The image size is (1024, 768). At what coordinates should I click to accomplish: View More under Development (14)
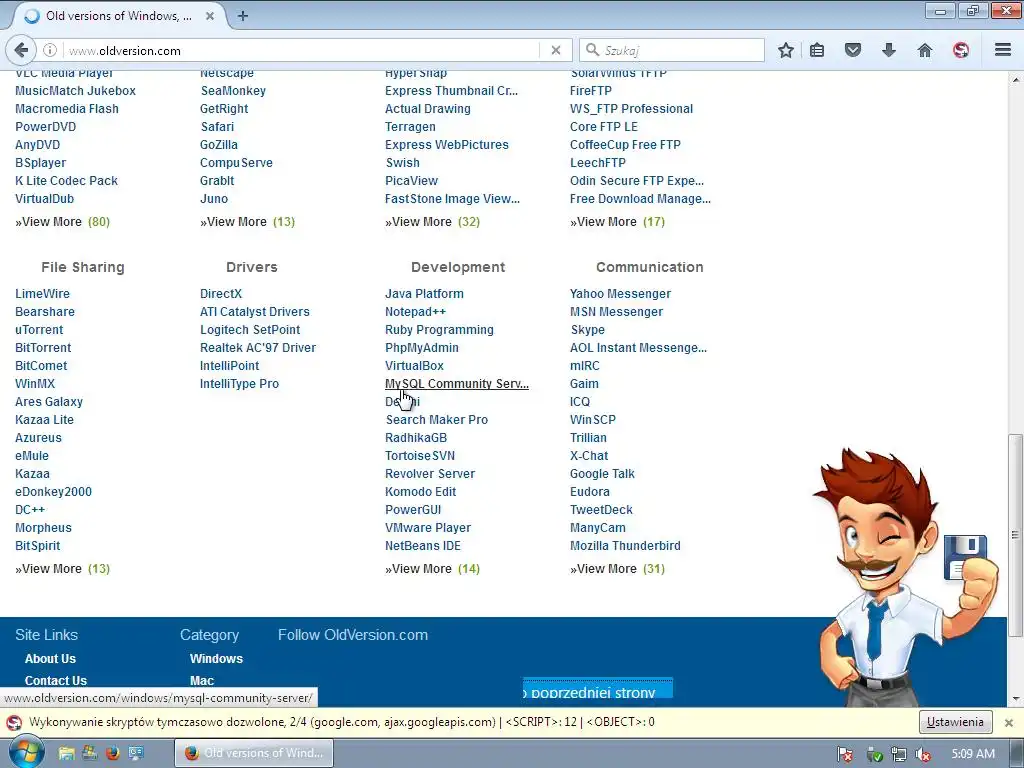coord(432,569)
